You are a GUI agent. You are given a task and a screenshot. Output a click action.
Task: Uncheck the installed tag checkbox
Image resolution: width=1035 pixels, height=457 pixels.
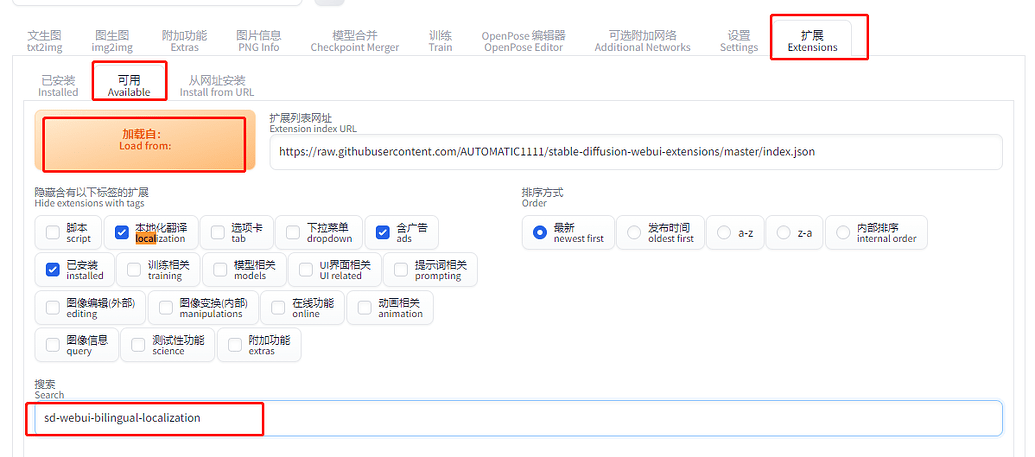53,269
